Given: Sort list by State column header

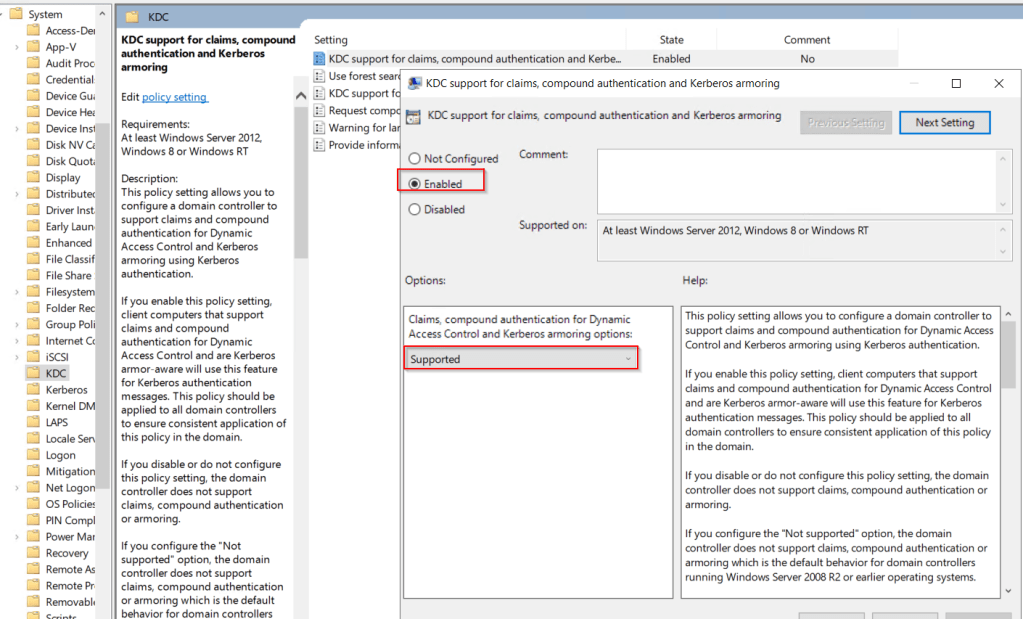Looking at the screenshot, I should tap(671, 40).
